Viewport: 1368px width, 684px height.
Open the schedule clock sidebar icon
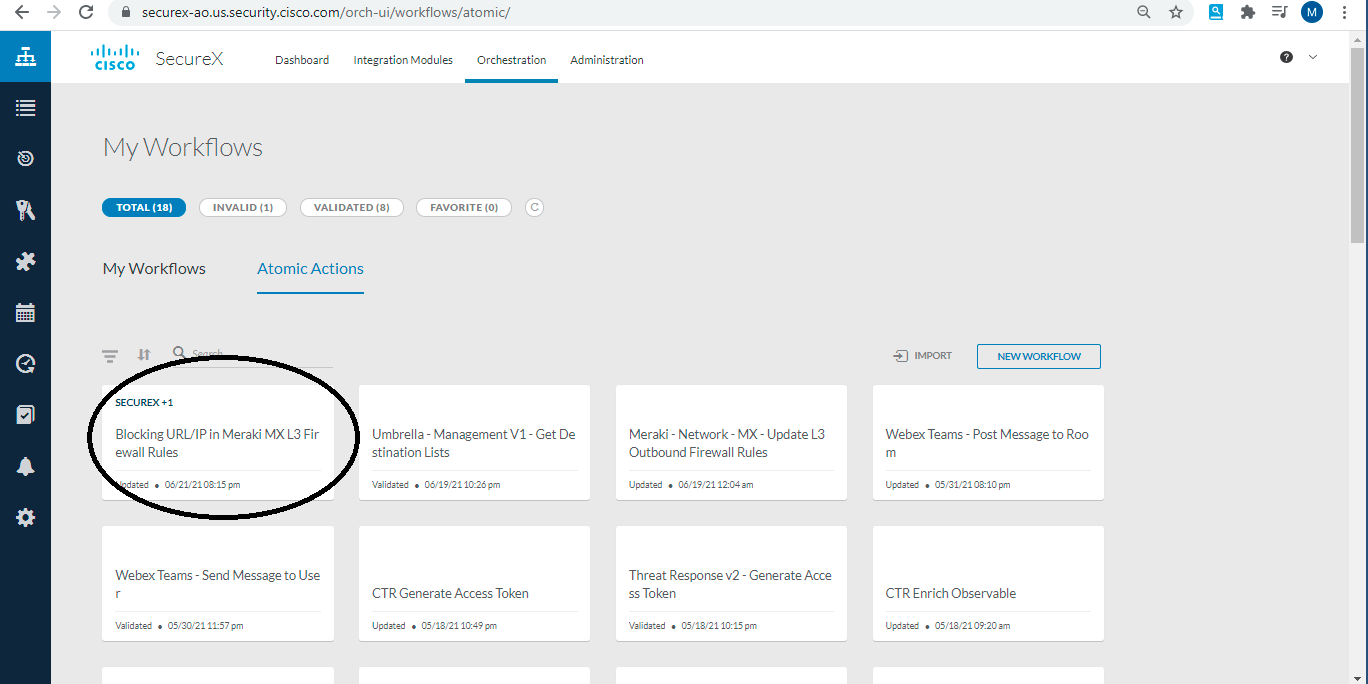tap(25, 364)
